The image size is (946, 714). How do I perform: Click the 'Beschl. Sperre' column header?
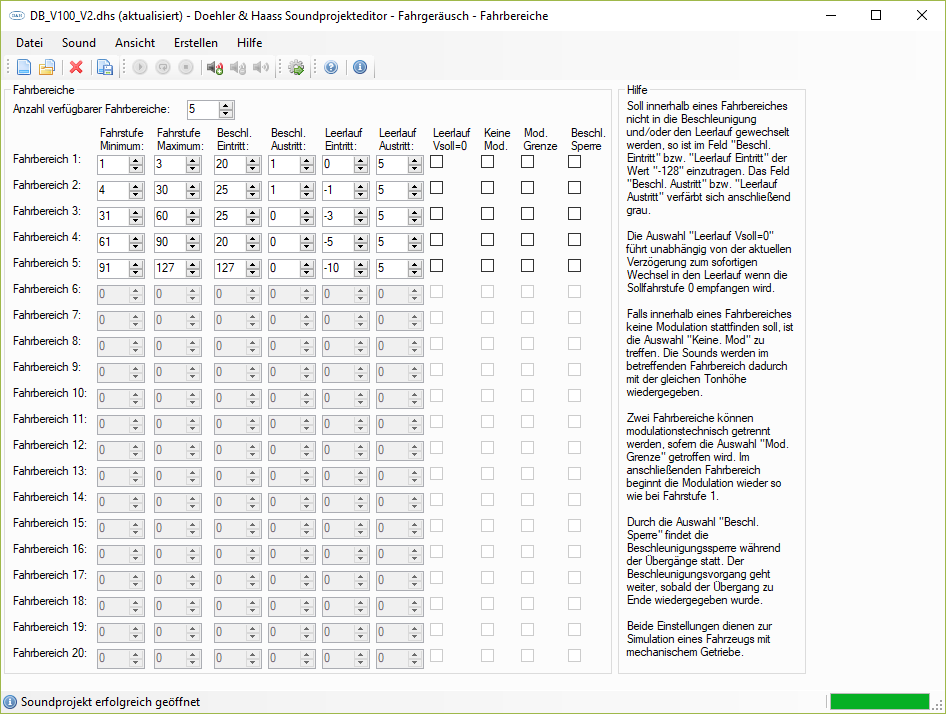click(x=588, y=139)
